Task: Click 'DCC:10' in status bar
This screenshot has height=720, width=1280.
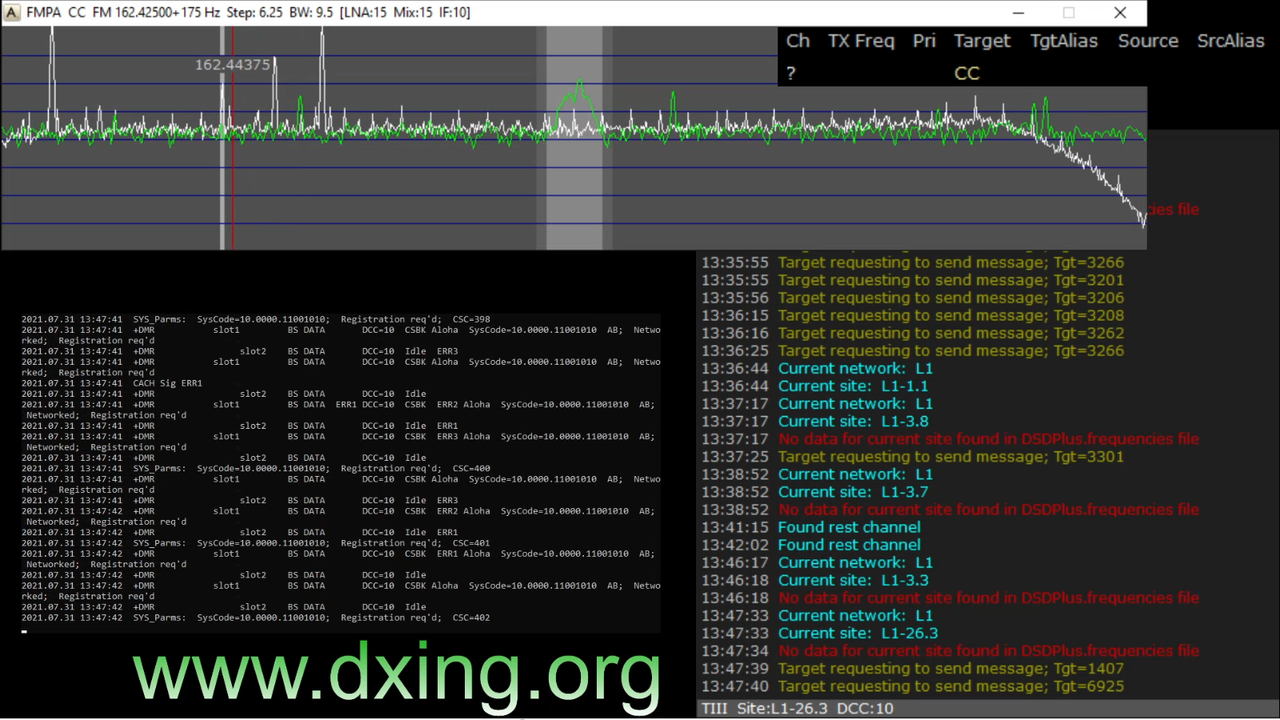Action: click(866, 709)
